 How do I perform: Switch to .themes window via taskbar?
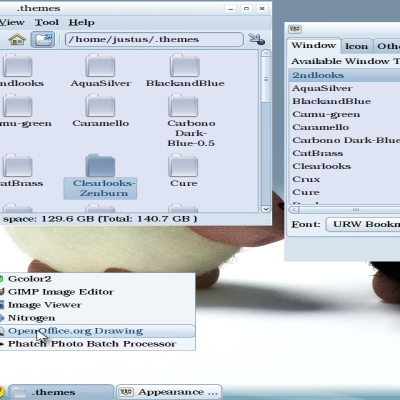click(61, 392)
